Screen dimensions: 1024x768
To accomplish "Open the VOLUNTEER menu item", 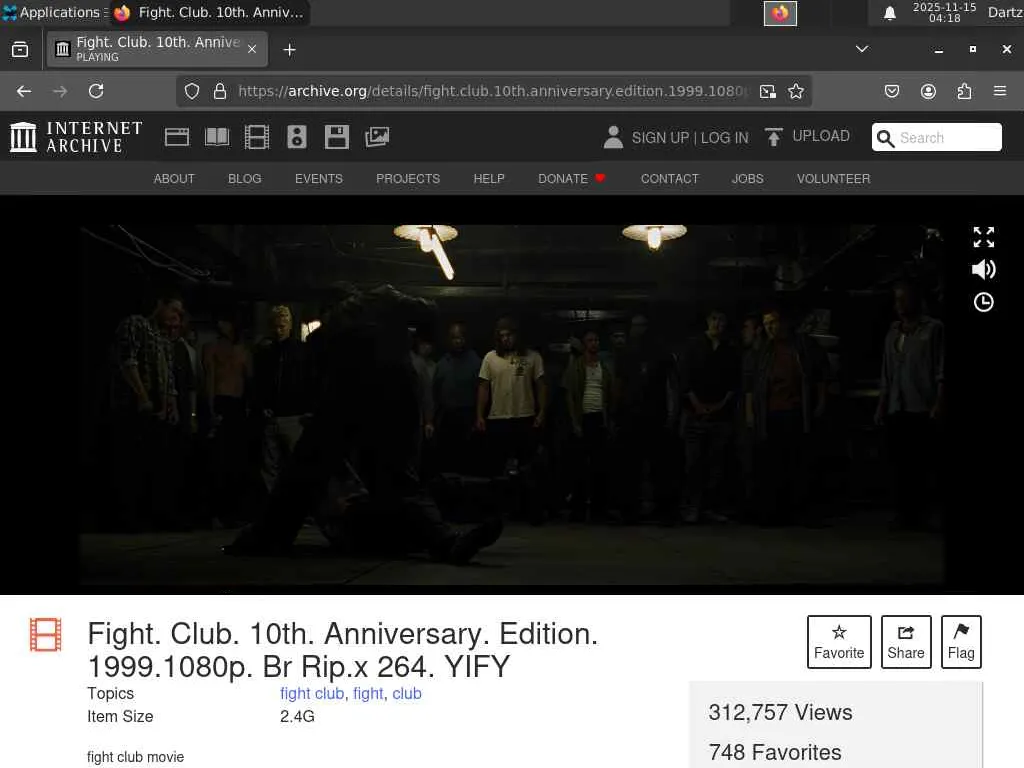I will click(833, 178).
